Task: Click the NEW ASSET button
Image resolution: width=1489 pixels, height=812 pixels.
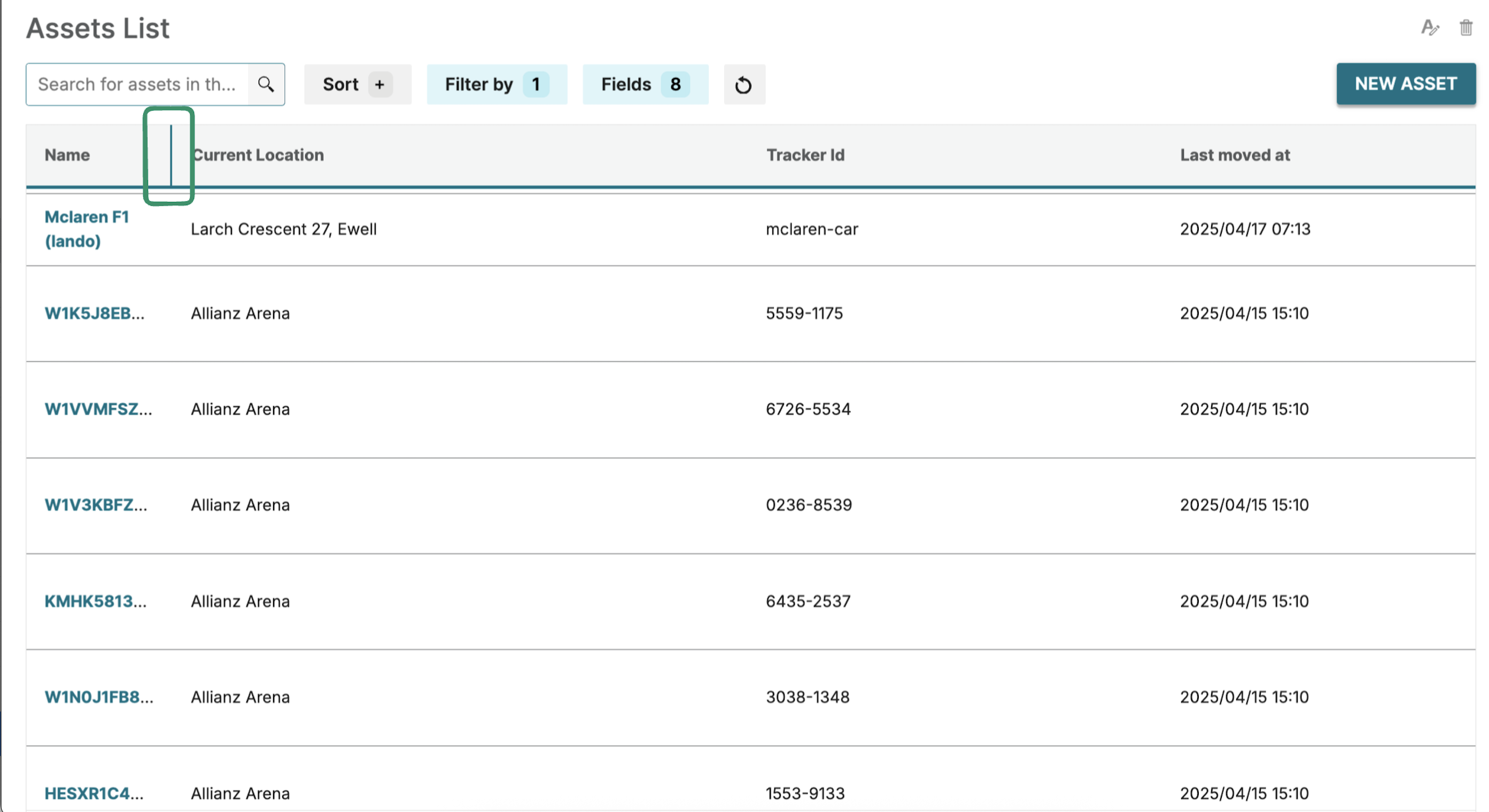Action: pyautogui.click(x=1405, y=84)
